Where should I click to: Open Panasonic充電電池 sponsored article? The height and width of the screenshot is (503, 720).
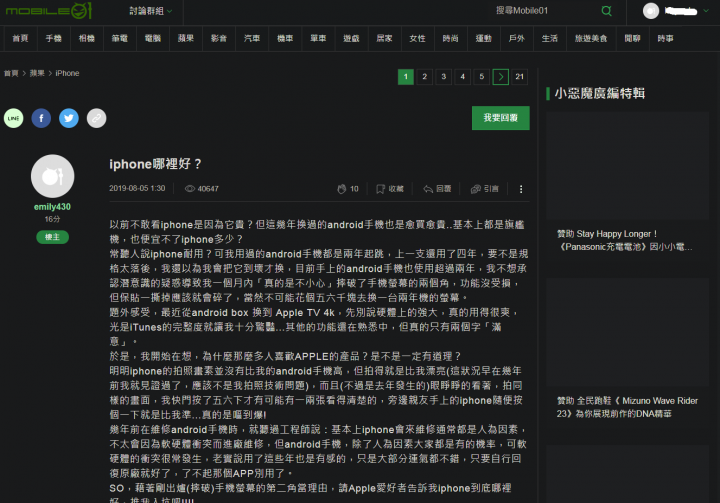click(624, 240)
